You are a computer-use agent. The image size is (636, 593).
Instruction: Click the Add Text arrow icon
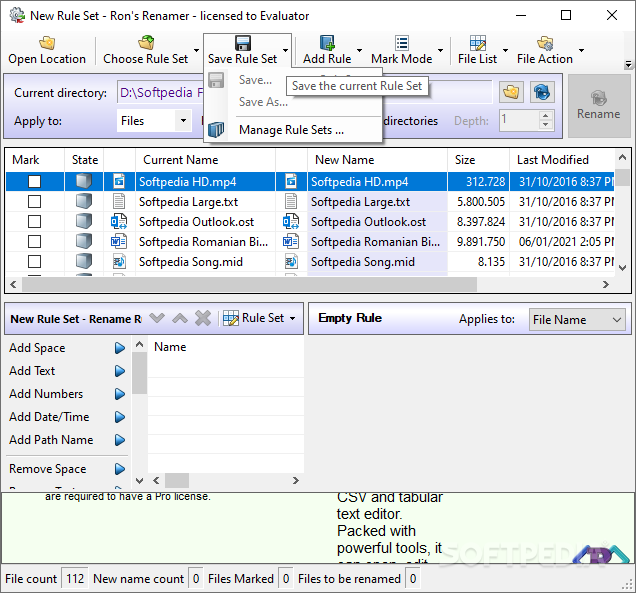[120, 371]
